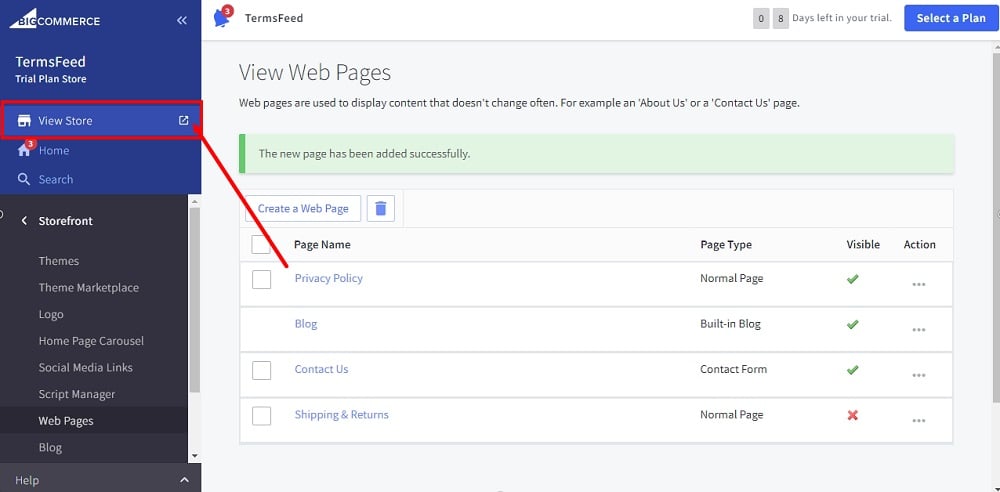This screenshot has height=492, width=1000.
Task: Click the Visible column header
Action: [863, 244]
